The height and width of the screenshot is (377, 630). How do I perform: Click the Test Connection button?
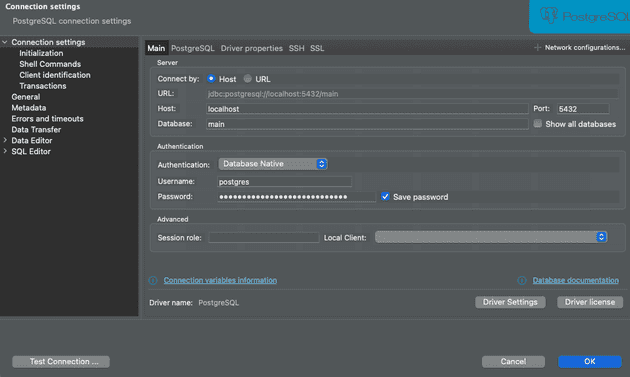click(61, 361)
